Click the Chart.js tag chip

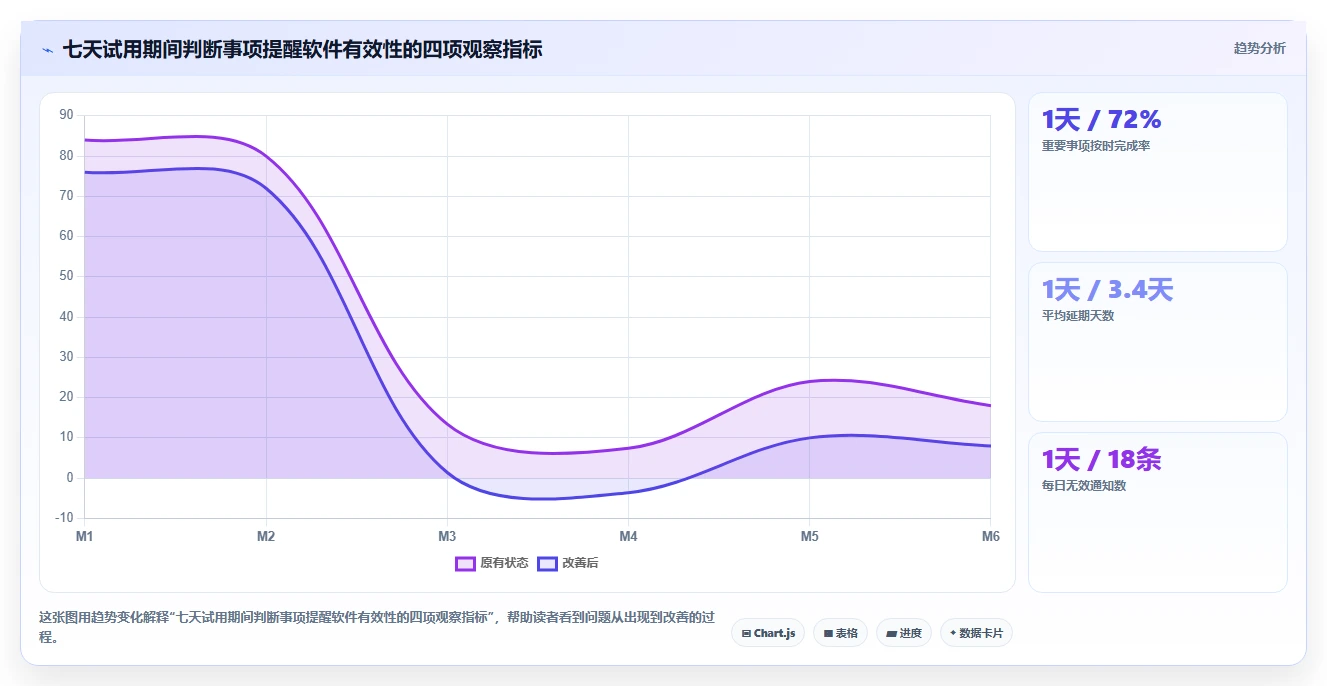768,633
